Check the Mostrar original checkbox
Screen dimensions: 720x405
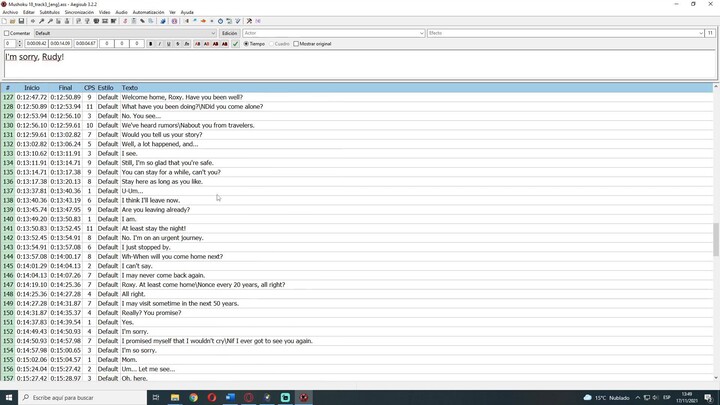(x=297, y=44)
